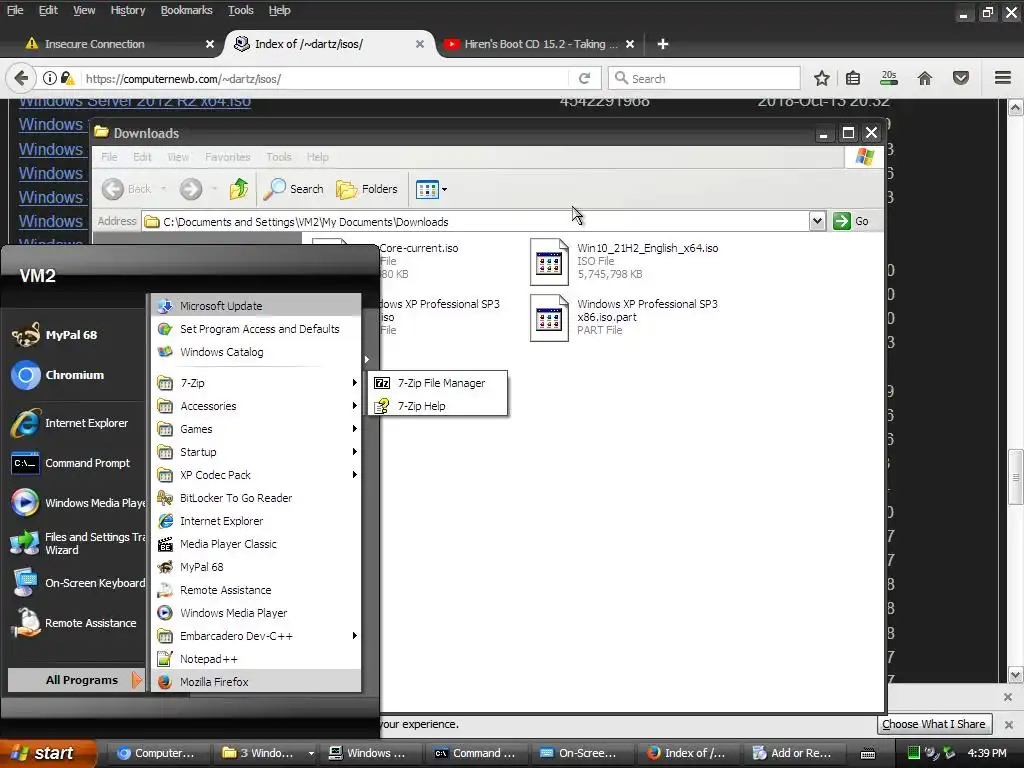Open the Explorer address bar dropdown
This screenshot has height=768, width=1024.
point(817,221)
